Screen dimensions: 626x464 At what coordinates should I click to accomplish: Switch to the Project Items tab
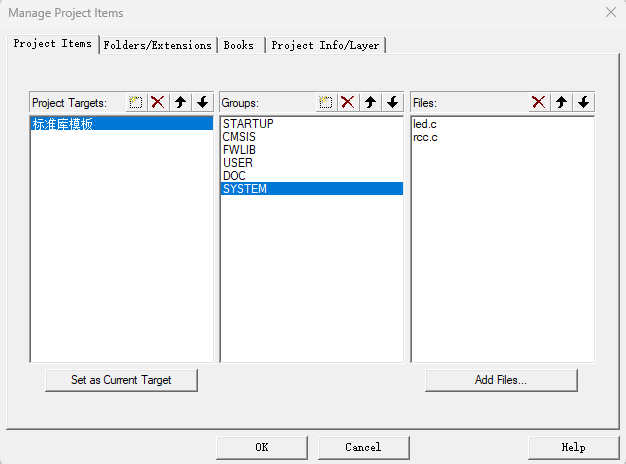(53, 44)
